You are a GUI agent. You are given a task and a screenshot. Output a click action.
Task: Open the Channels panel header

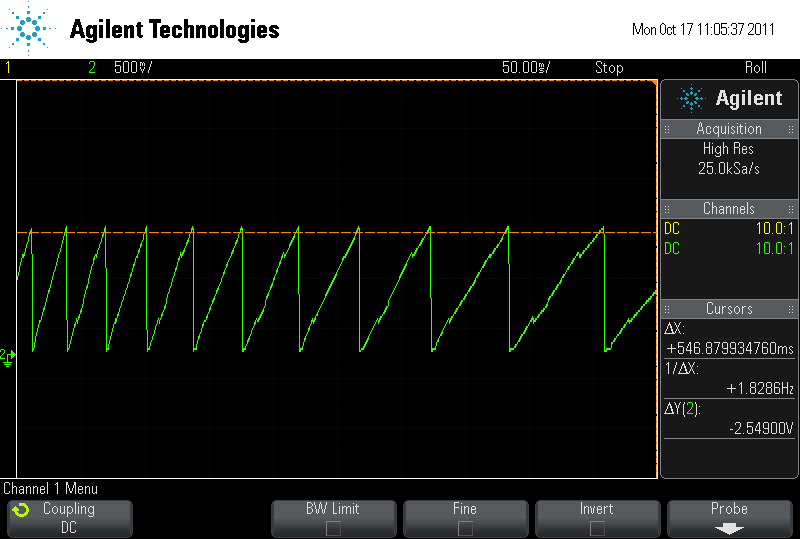tap(729, 208)
